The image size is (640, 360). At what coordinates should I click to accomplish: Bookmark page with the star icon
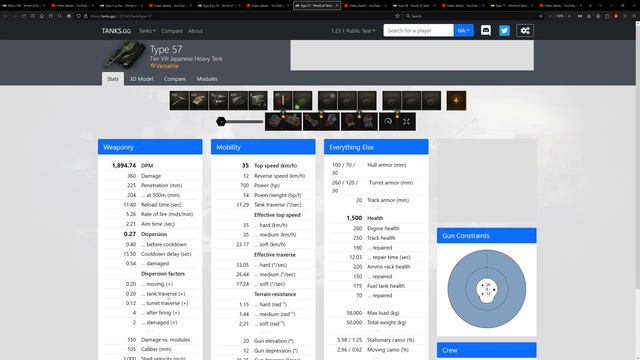click(397, 16)
